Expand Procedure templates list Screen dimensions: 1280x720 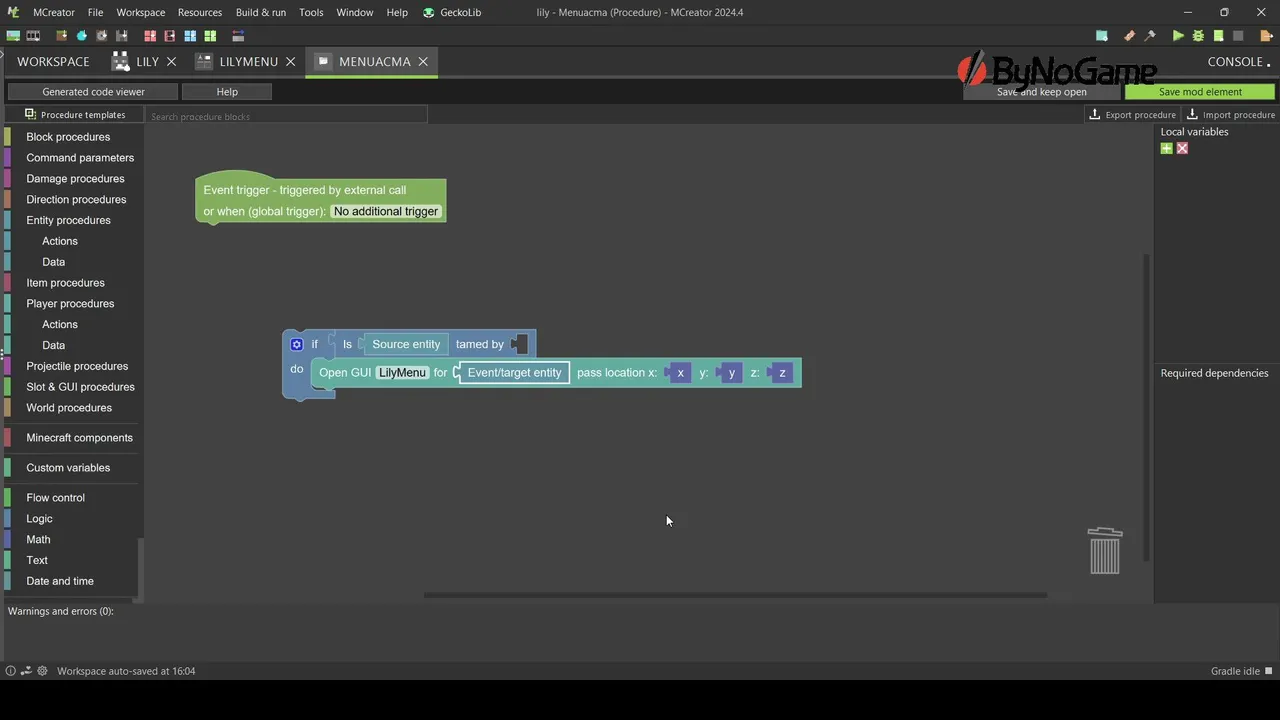75,114
